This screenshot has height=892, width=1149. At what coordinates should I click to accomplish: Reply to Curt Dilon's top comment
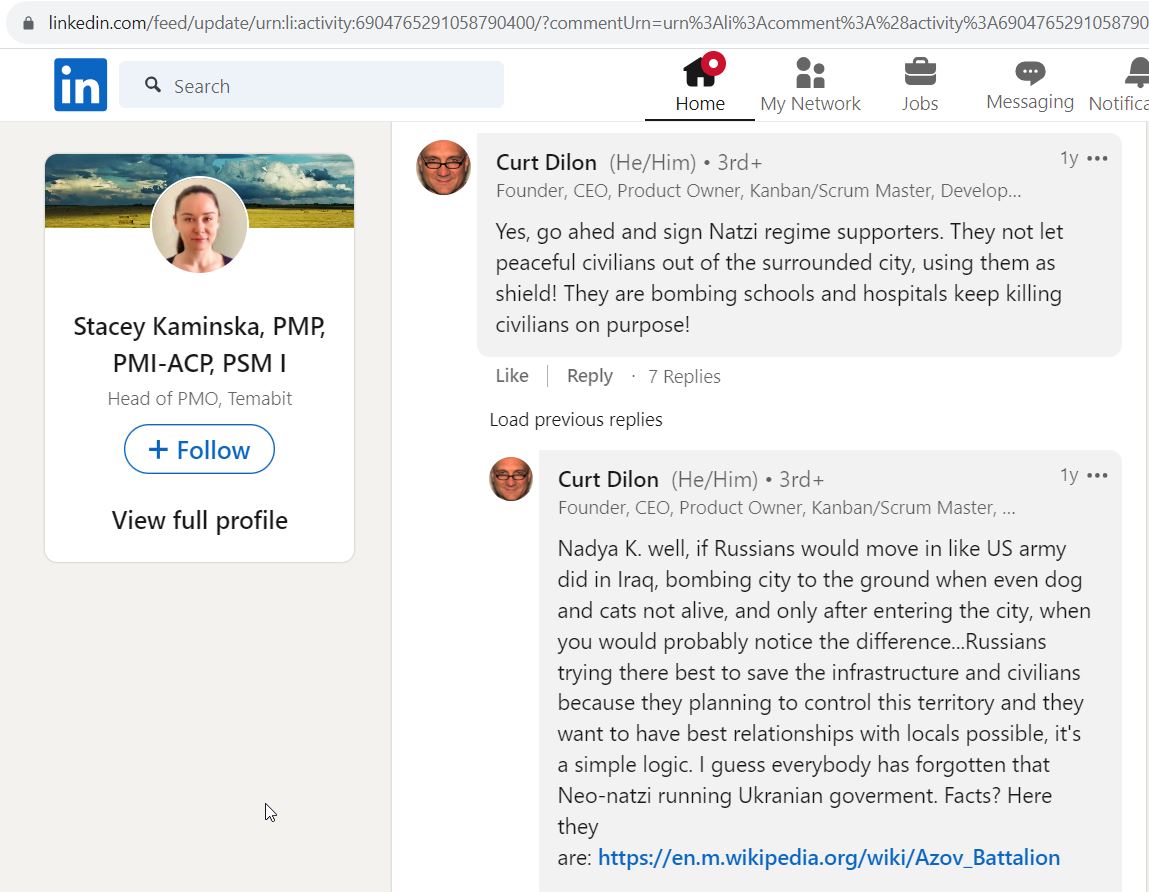[x=590, y=376]
